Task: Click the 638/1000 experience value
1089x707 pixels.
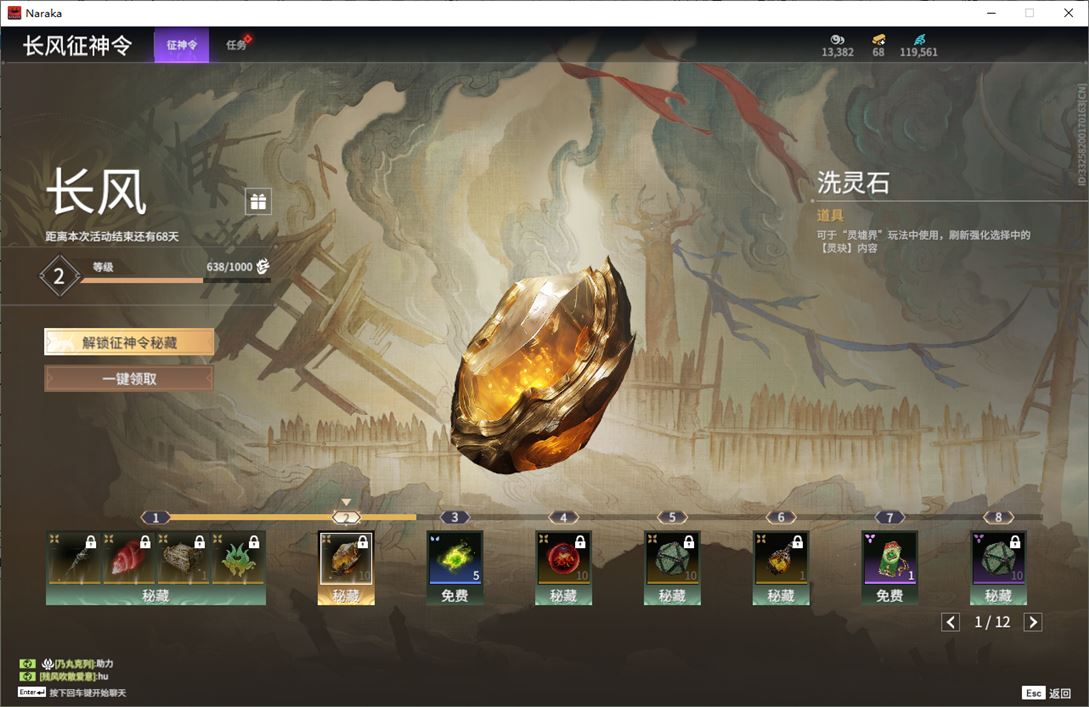Action: pyautogui.click(x=229, y=267)
